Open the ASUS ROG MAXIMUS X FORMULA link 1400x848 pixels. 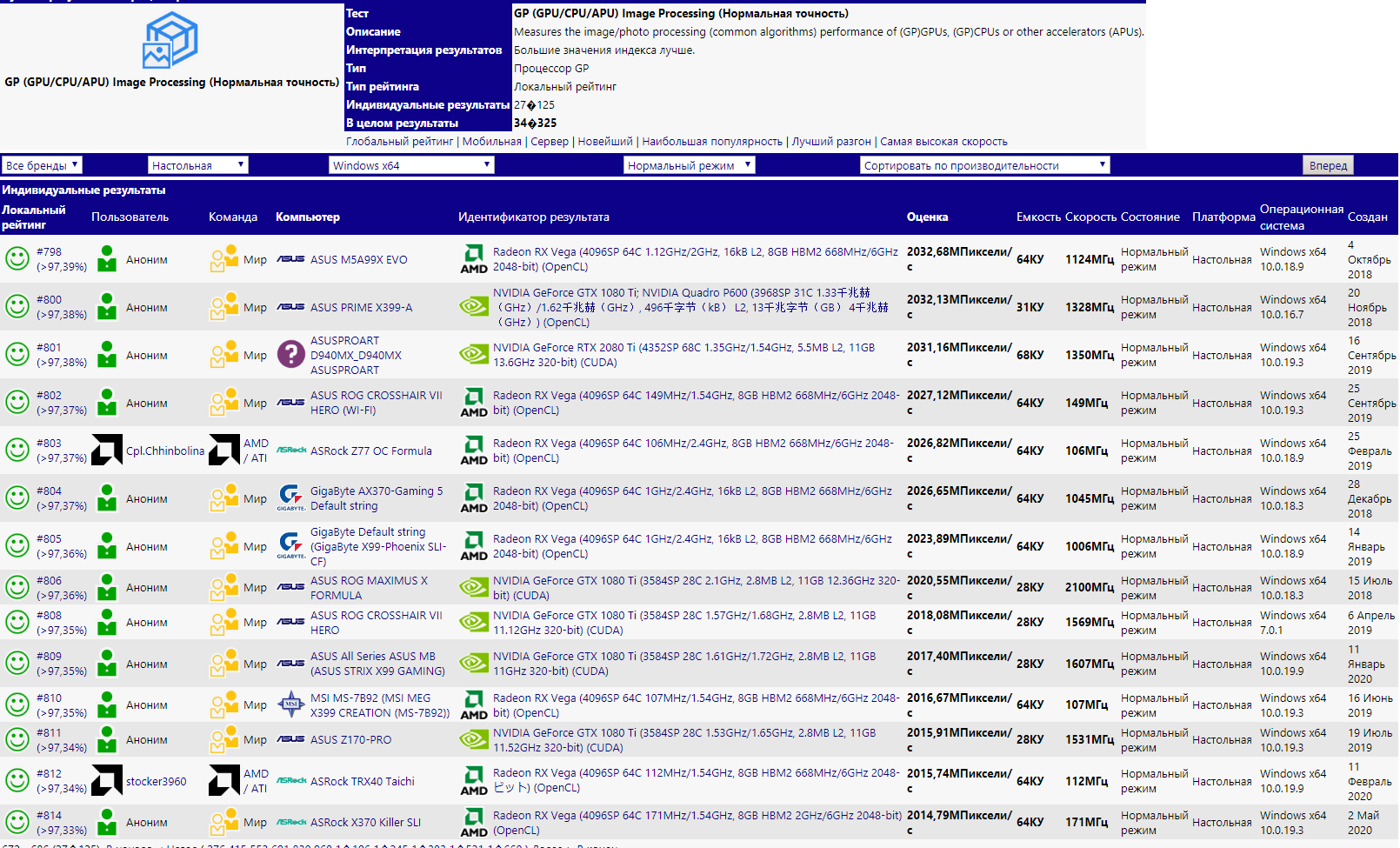click(x=370, y=588)
